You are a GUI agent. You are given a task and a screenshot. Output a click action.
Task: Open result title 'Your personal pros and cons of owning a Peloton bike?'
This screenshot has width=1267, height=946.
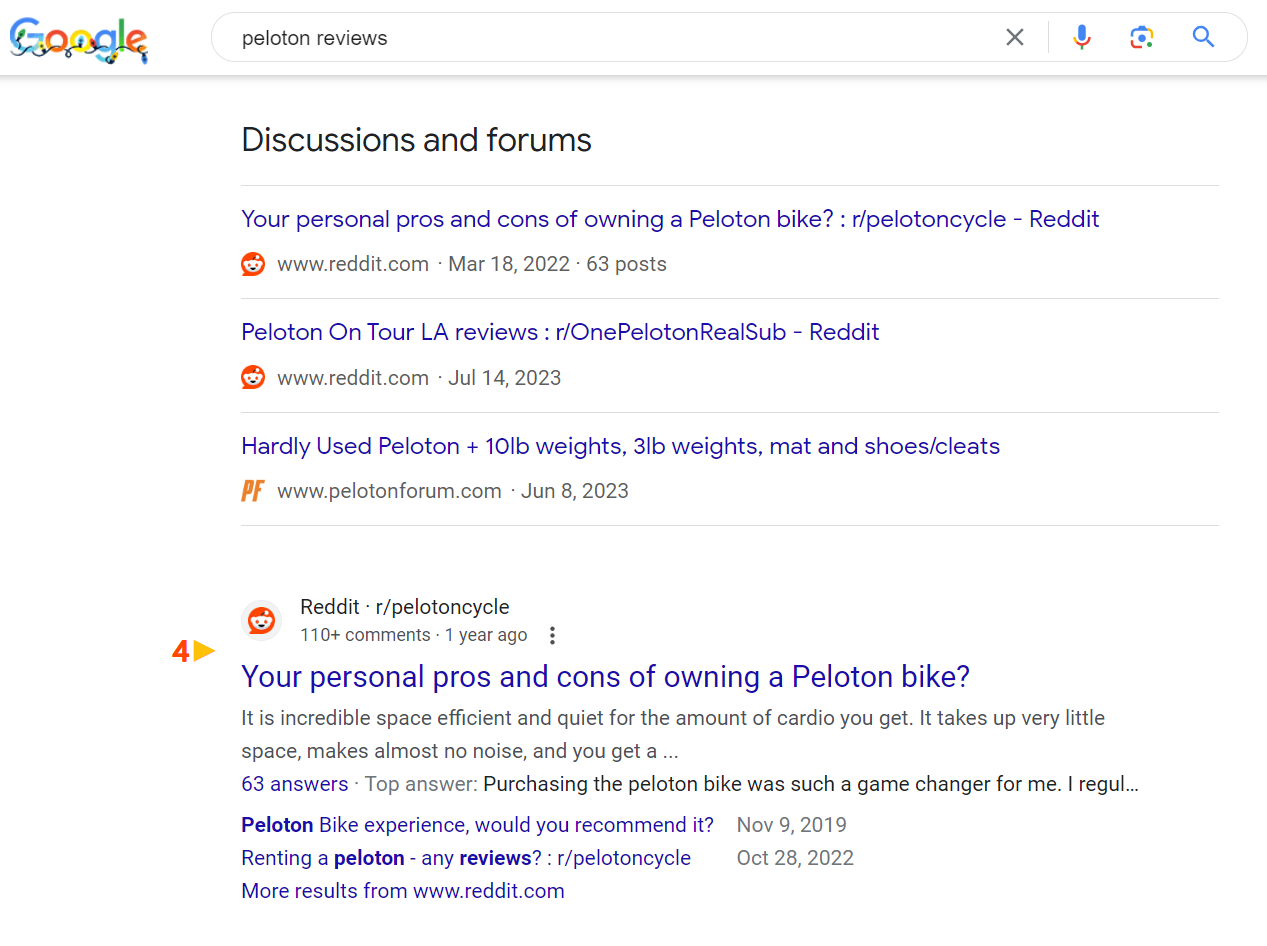pyautogui.click(x=606, y=677)
